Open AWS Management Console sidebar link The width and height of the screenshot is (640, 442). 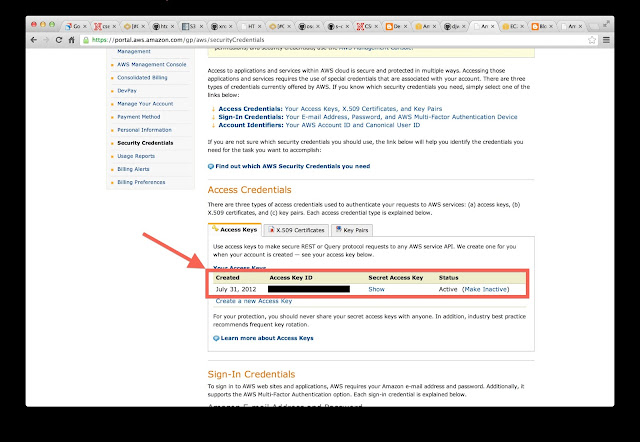tap(151, 64)
